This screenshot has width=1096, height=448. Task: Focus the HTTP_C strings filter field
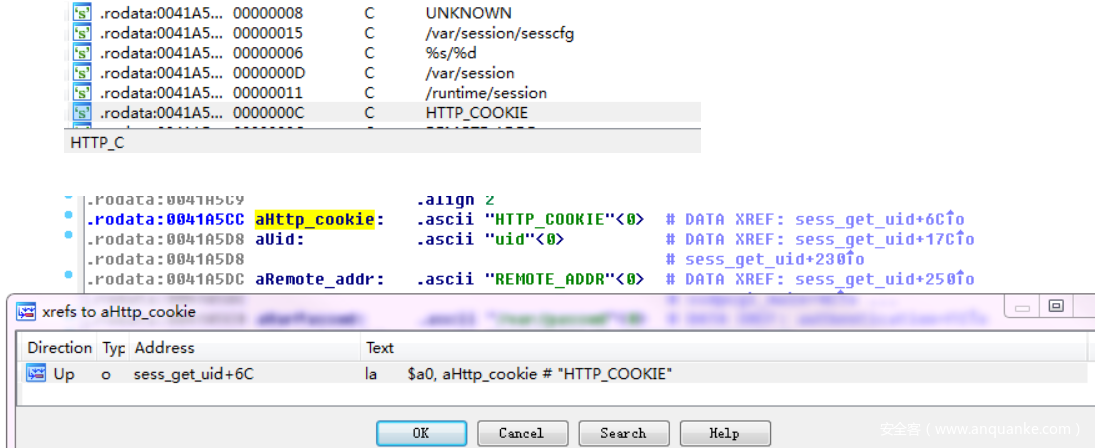380,143
